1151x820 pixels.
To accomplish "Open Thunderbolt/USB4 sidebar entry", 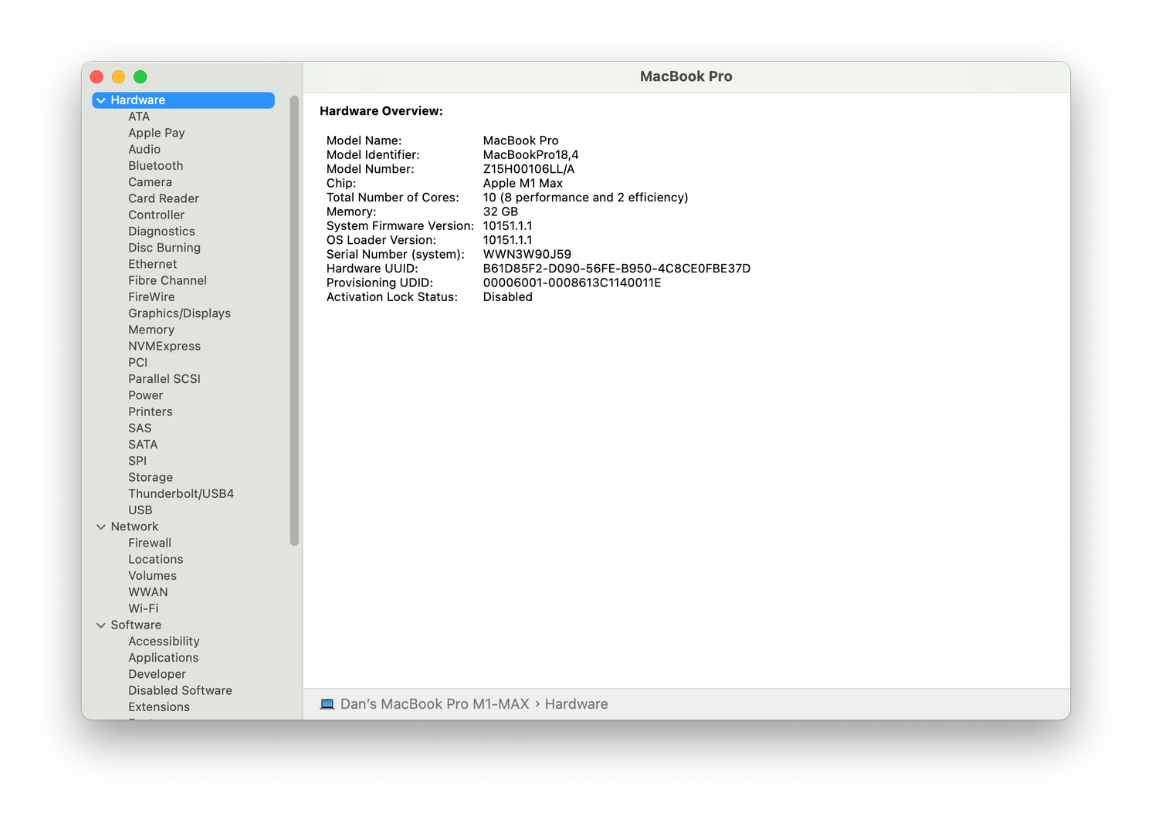I will pyautogui.click(x=181, y=494).
